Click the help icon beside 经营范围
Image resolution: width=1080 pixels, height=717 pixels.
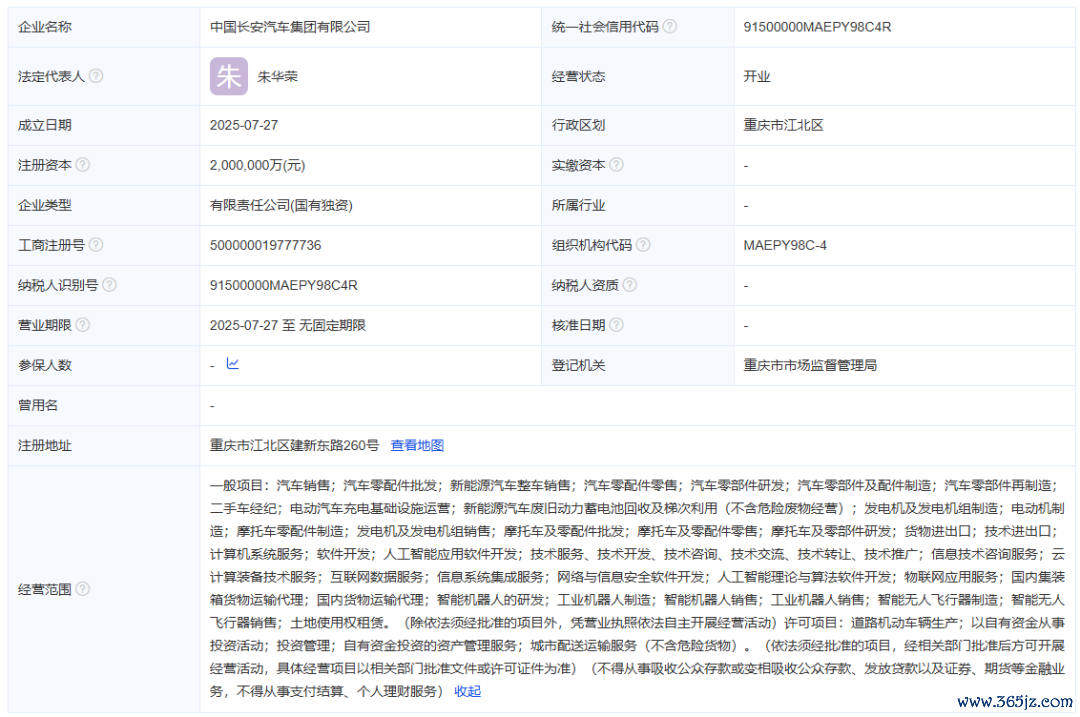[83, 589]
